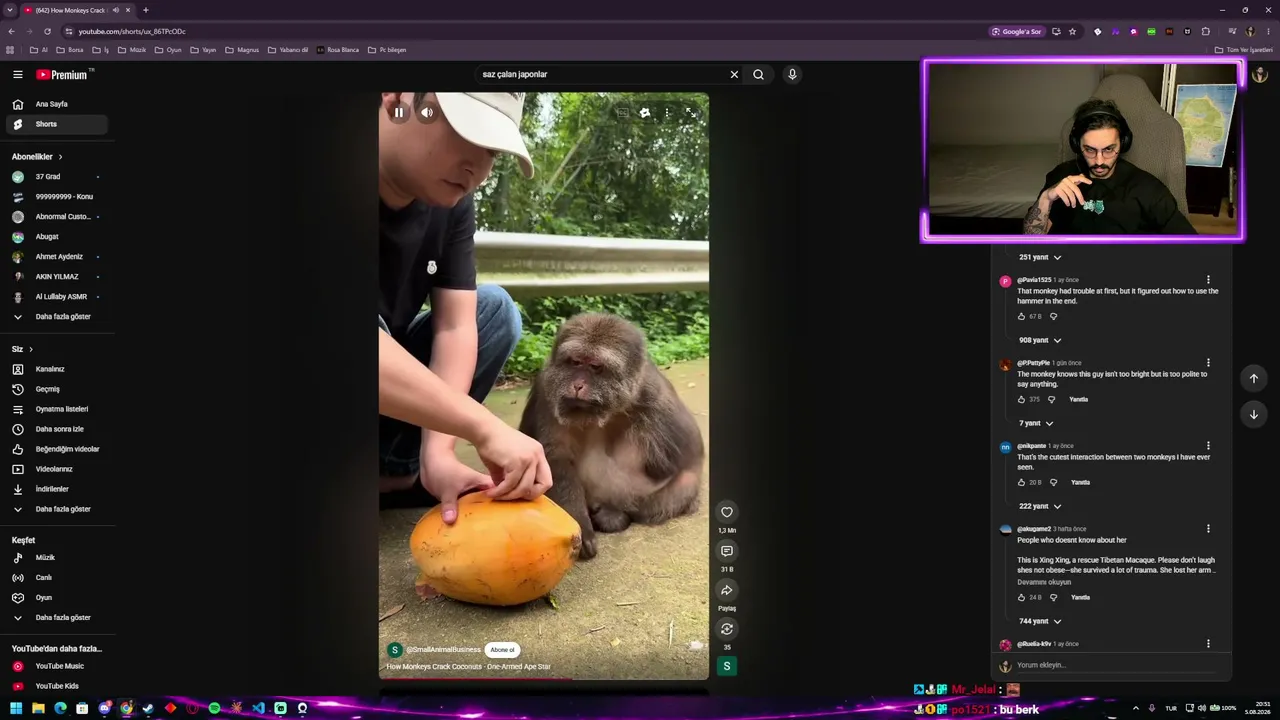Image resolution: width=1280 pixels, height=720 pixels.
Task: Open the YouTube guide hamburger menu
Action: [x=17, y=74]
